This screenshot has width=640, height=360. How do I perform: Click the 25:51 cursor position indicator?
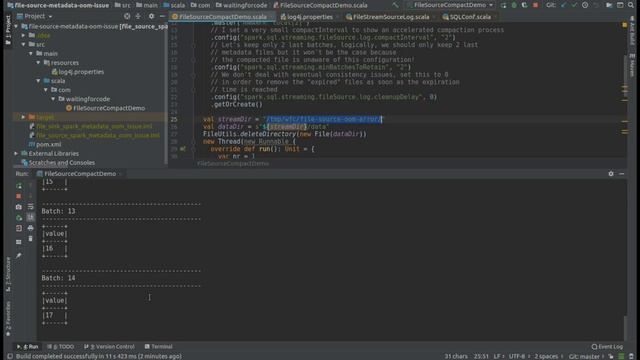(481, 356)
